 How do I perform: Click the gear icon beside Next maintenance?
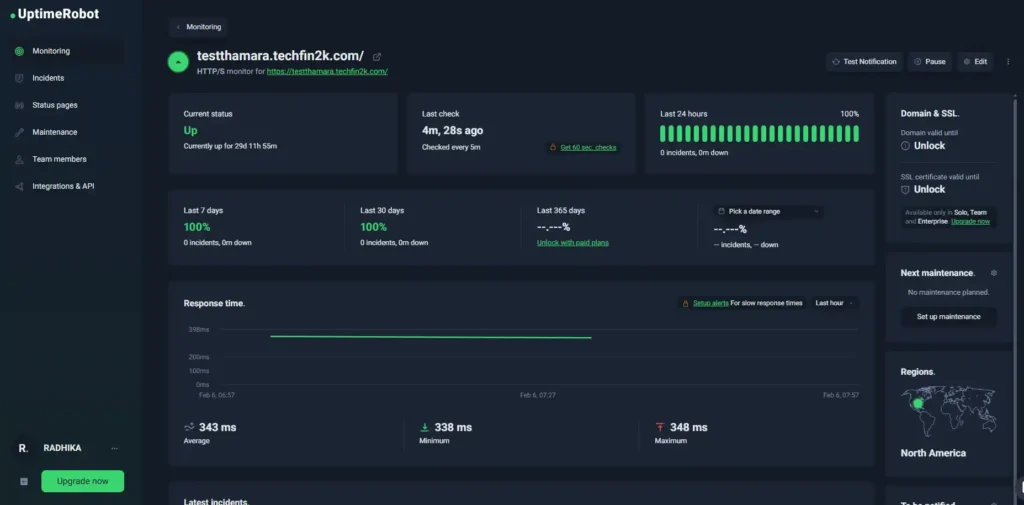click(x=994, y=272)
